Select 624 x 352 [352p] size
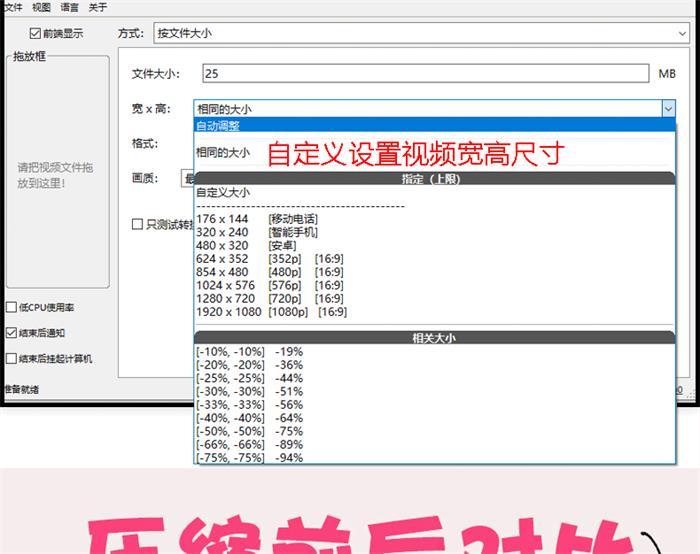Viewport: 700px width, 554px height. (x=435, y=258)
